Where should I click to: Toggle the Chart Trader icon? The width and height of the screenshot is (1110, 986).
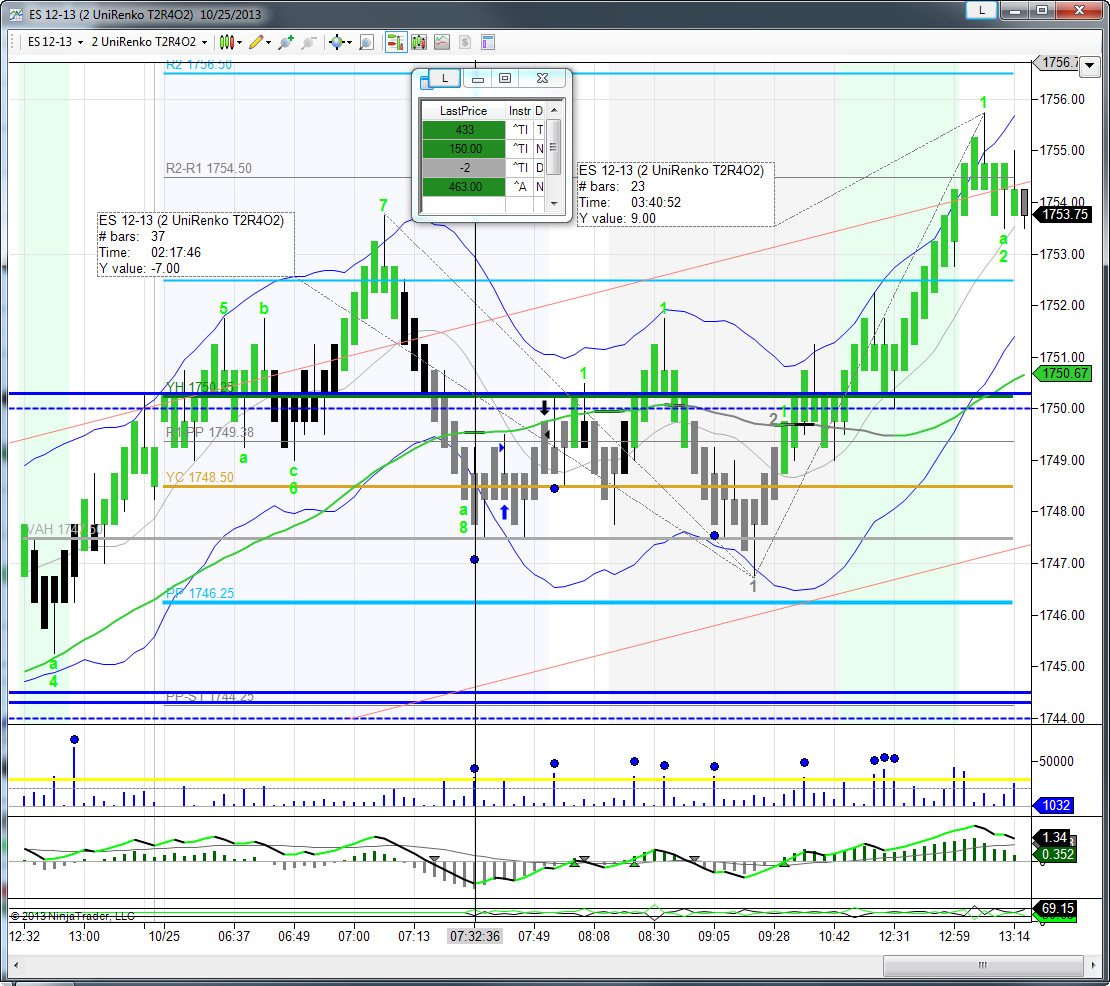(x=395, y=42)
